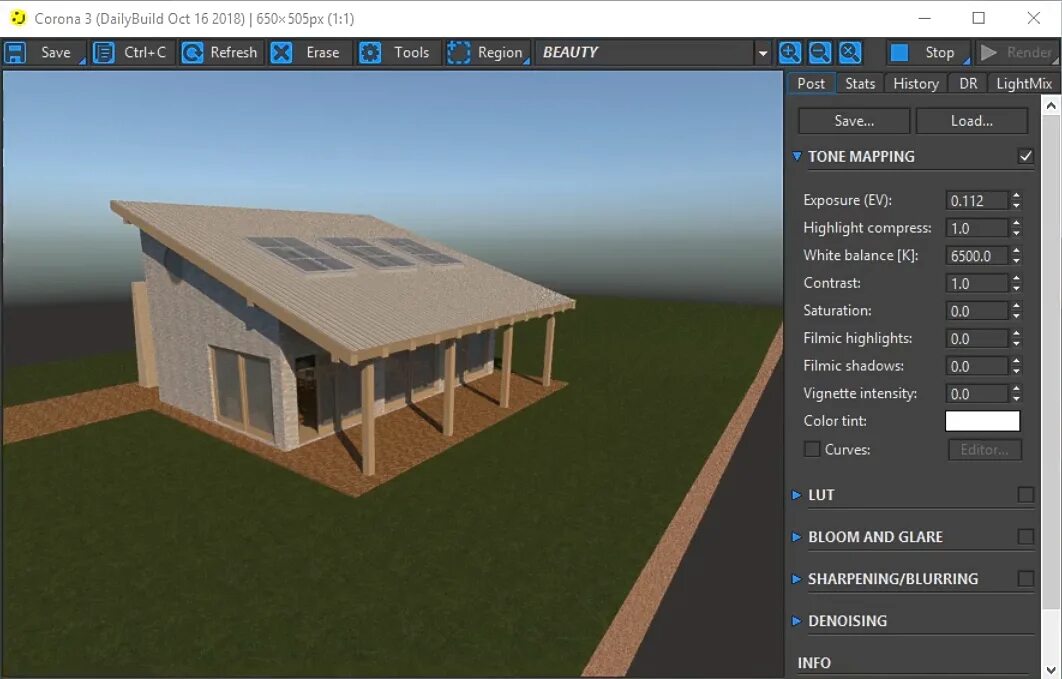The height and width of the screenshot is (679, 1062).
Task: Click the Render play triangle icon
Action: pyautogui.click(x=989, y=52)
